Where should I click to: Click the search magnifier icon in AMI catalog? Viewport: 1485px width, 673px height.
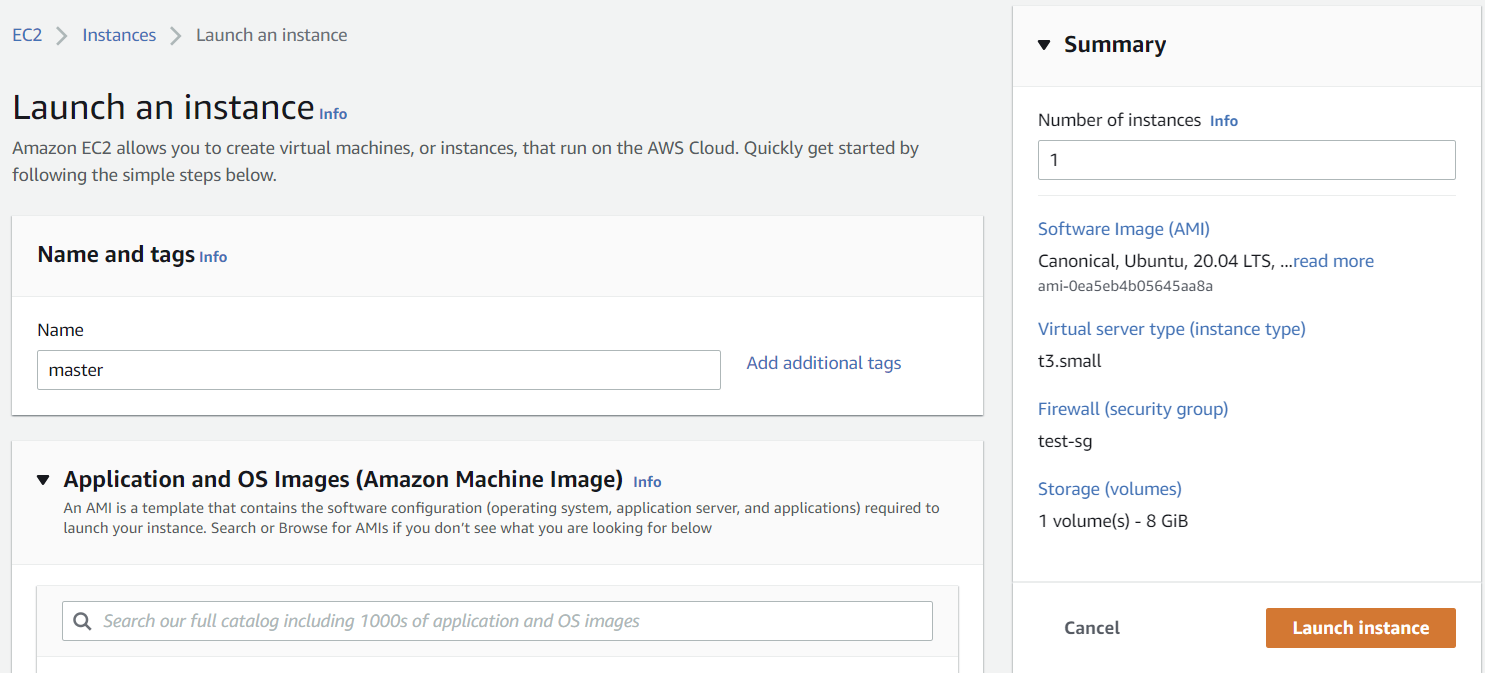pos(82,621)
